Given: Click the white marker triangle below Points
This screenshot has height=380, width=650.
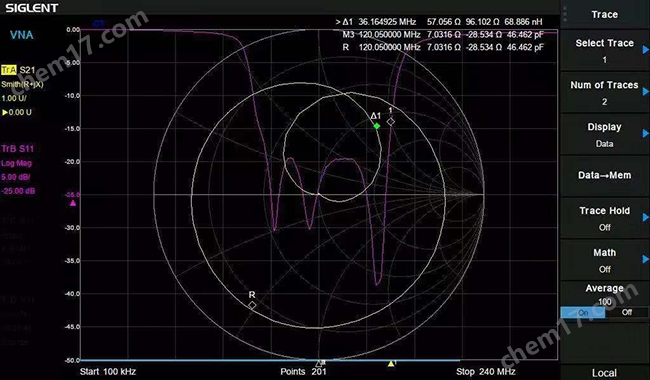Looking at the screenshot, I should (319, 363).
